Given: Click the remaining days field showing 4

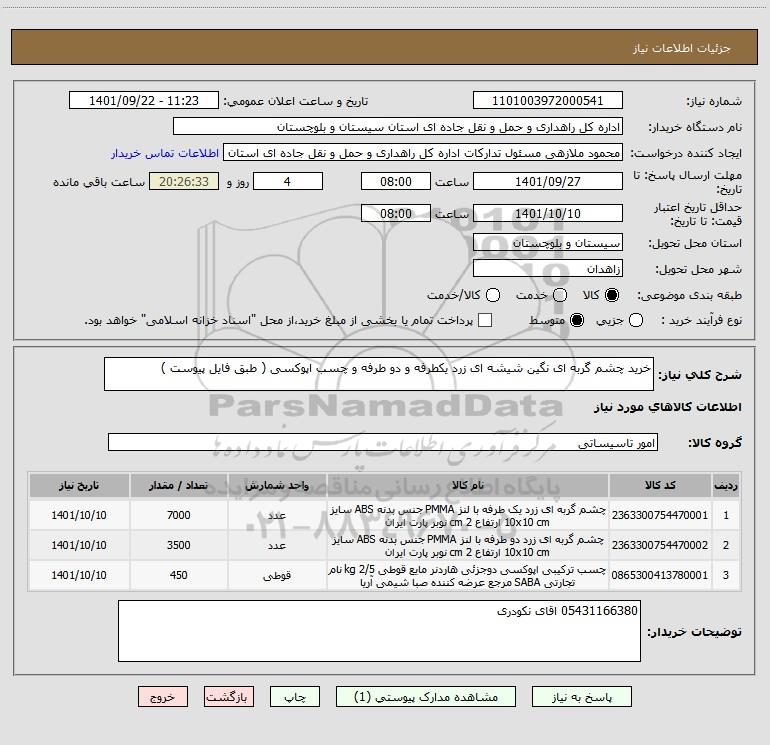Looking at the screenshot, I should [288, 181].
